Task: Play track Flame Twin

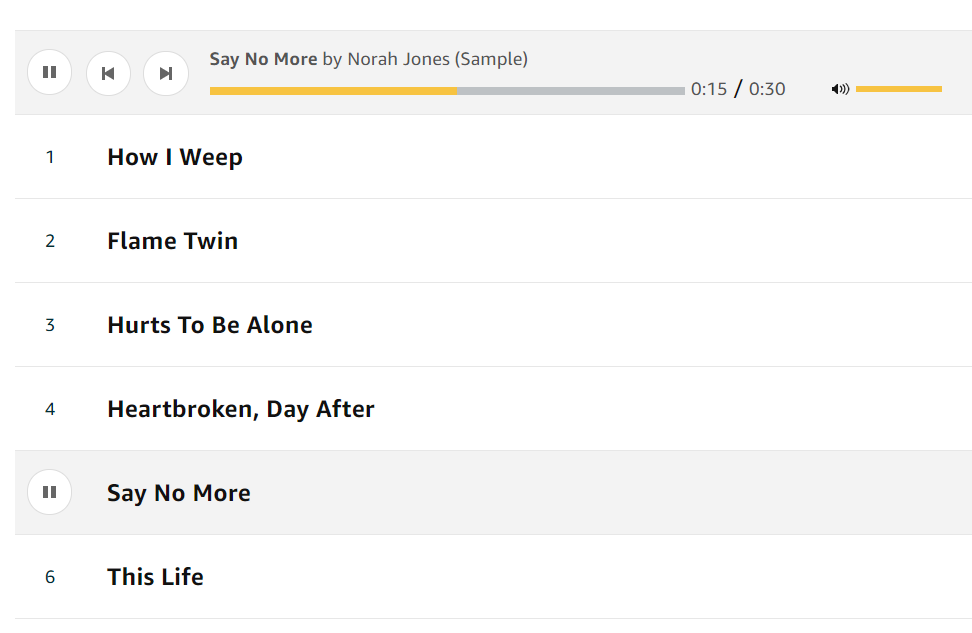Action: click(x=172, y=241)
